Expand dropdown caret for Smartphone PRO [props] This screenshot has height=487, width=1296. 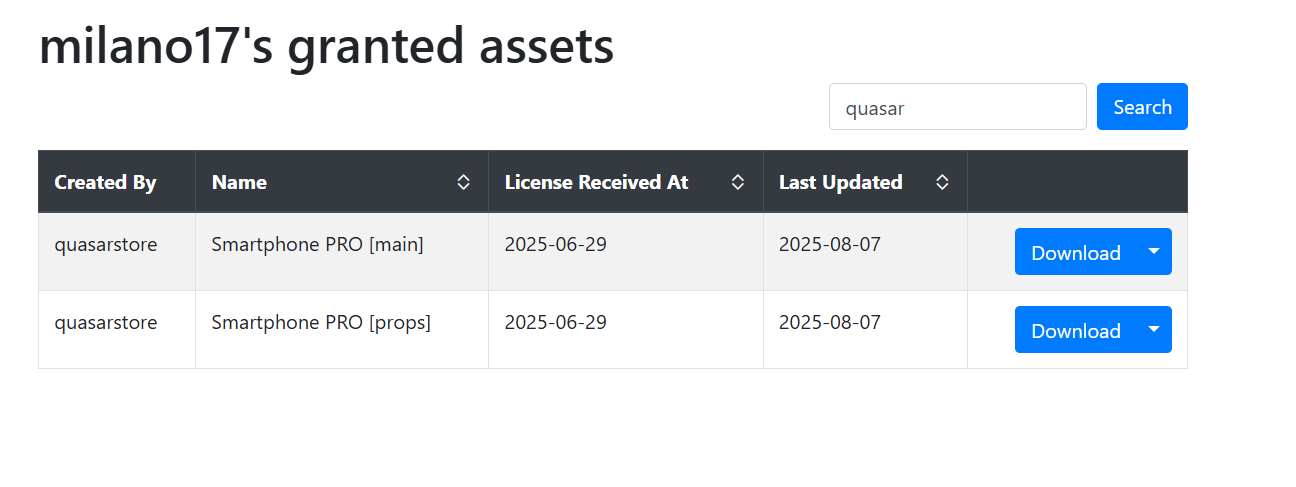[x=1154, y=329]
